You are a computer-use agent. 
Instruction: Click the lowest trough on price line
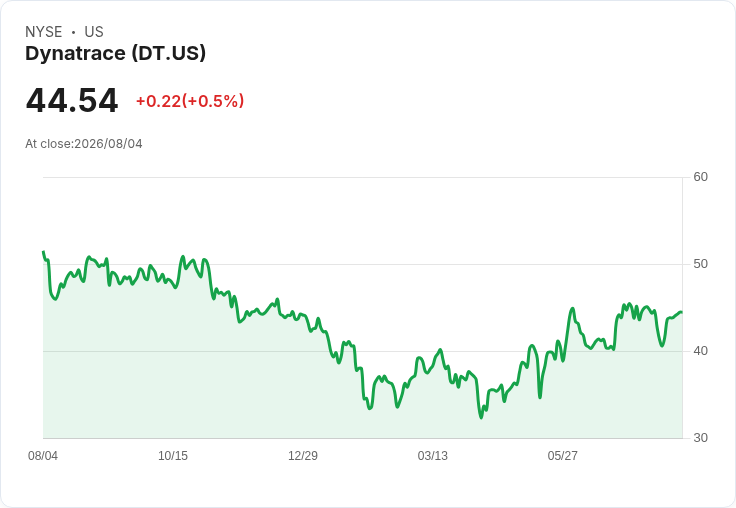coord(481,417)
